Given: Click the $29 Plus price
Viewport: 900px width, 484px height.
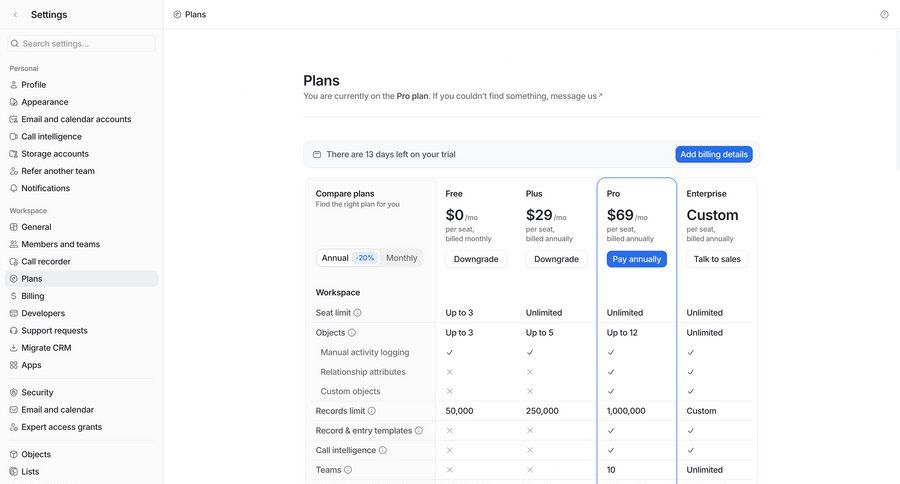Looking at the screenshot, I should point(539,215).
